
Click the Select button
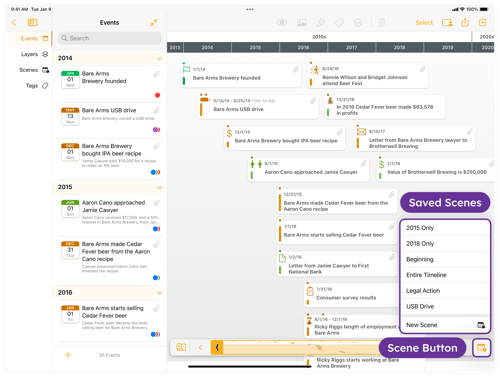[x=424, y=22]
